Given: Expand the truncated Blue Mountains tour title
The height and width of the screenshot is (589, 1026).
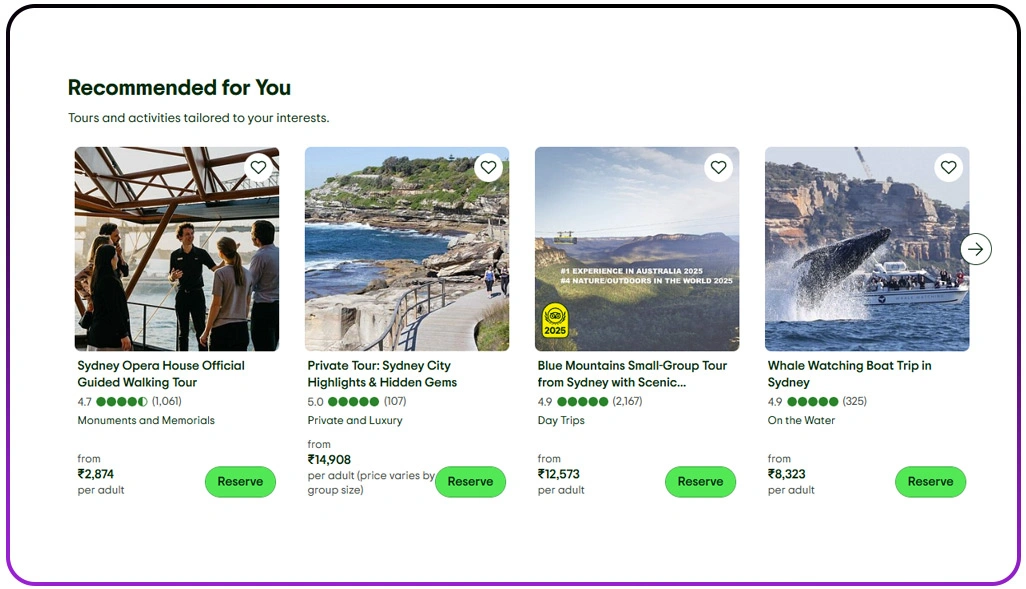Looking at the screenshot, I should coord(632,373).
